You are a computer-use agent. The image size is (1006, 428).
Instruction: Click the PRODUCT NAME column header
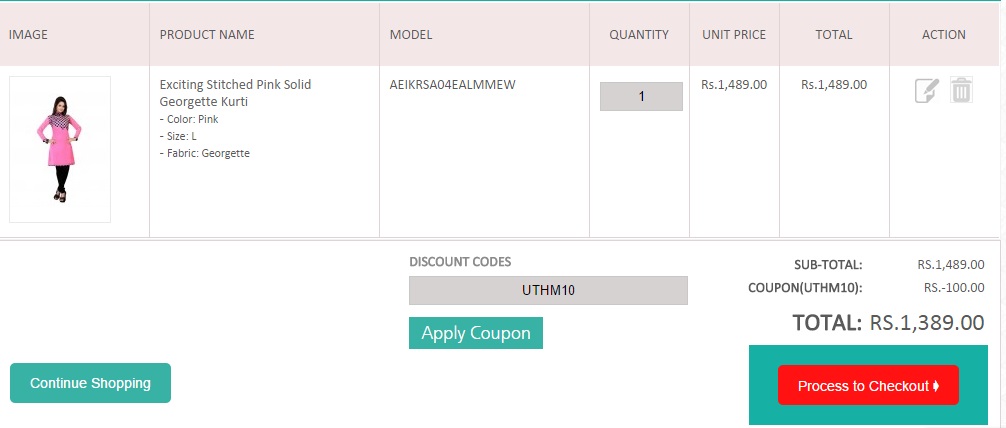point(207,35)
